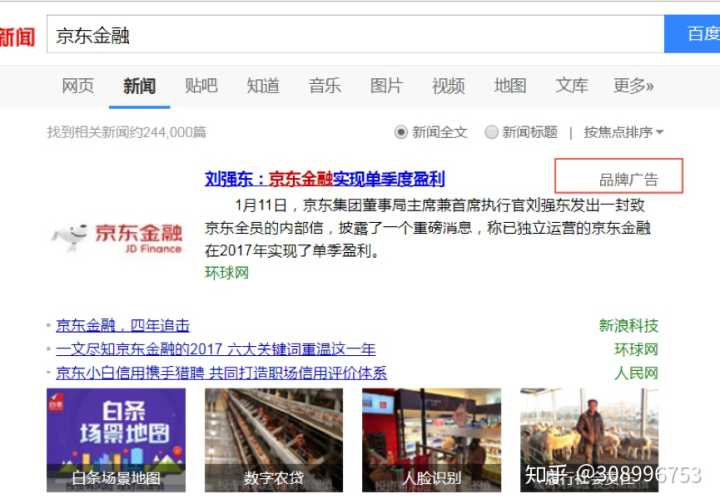The image size is (720, 504).
Task: Click the blue 百度 search button
Action: click(692, 34)
